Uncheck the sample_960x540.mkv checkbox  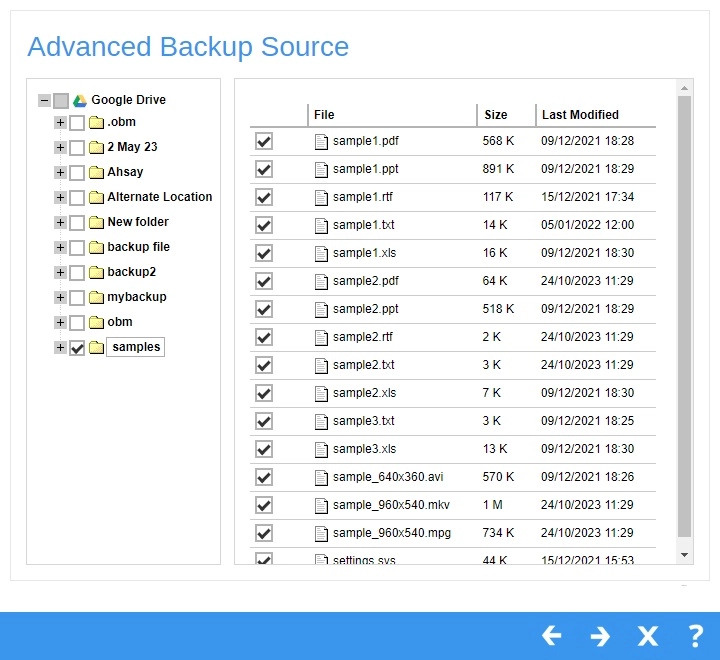(264, 505)
